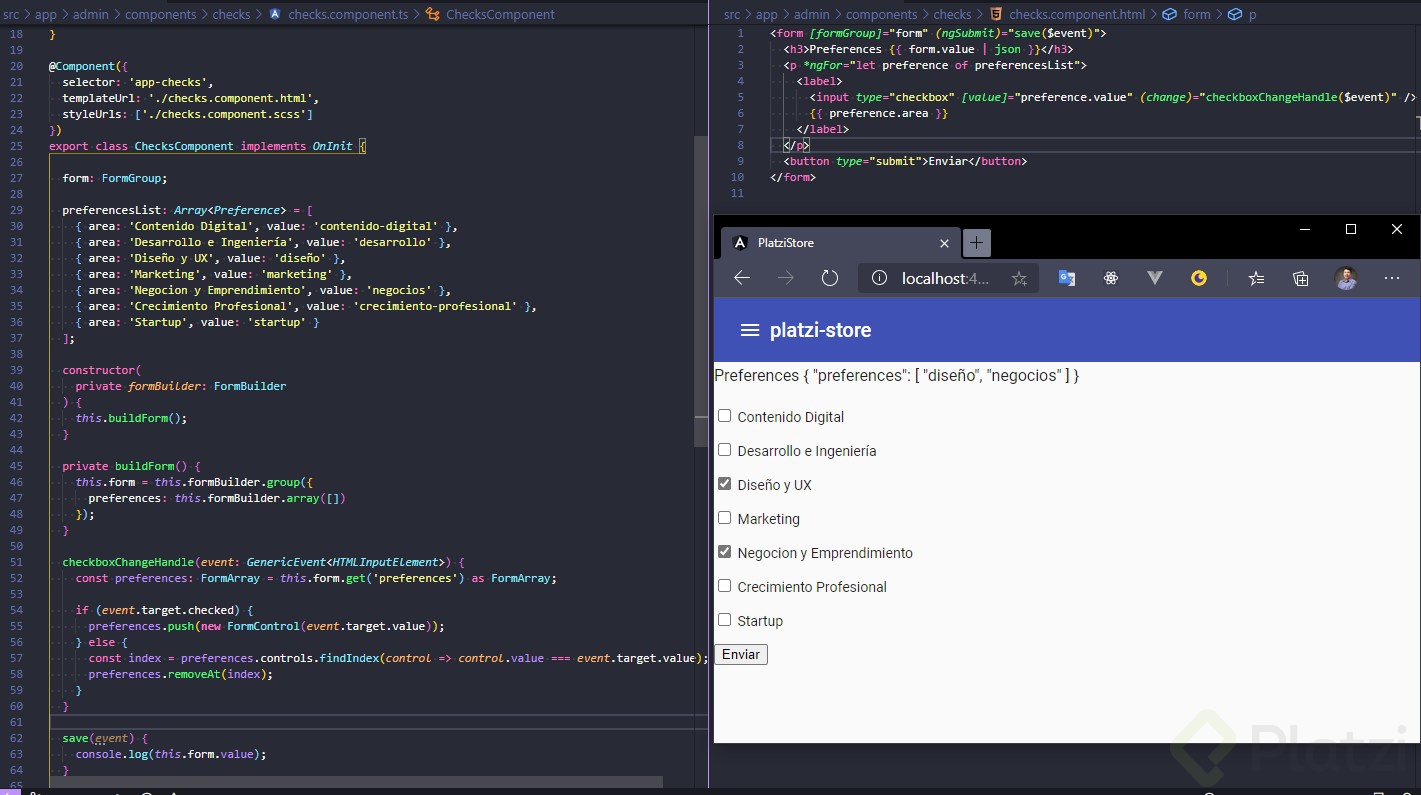The height and width of the screenshot is (795, 1421).
Task: Open the Google Translate extension
Action: click(x=1067, y=279)
